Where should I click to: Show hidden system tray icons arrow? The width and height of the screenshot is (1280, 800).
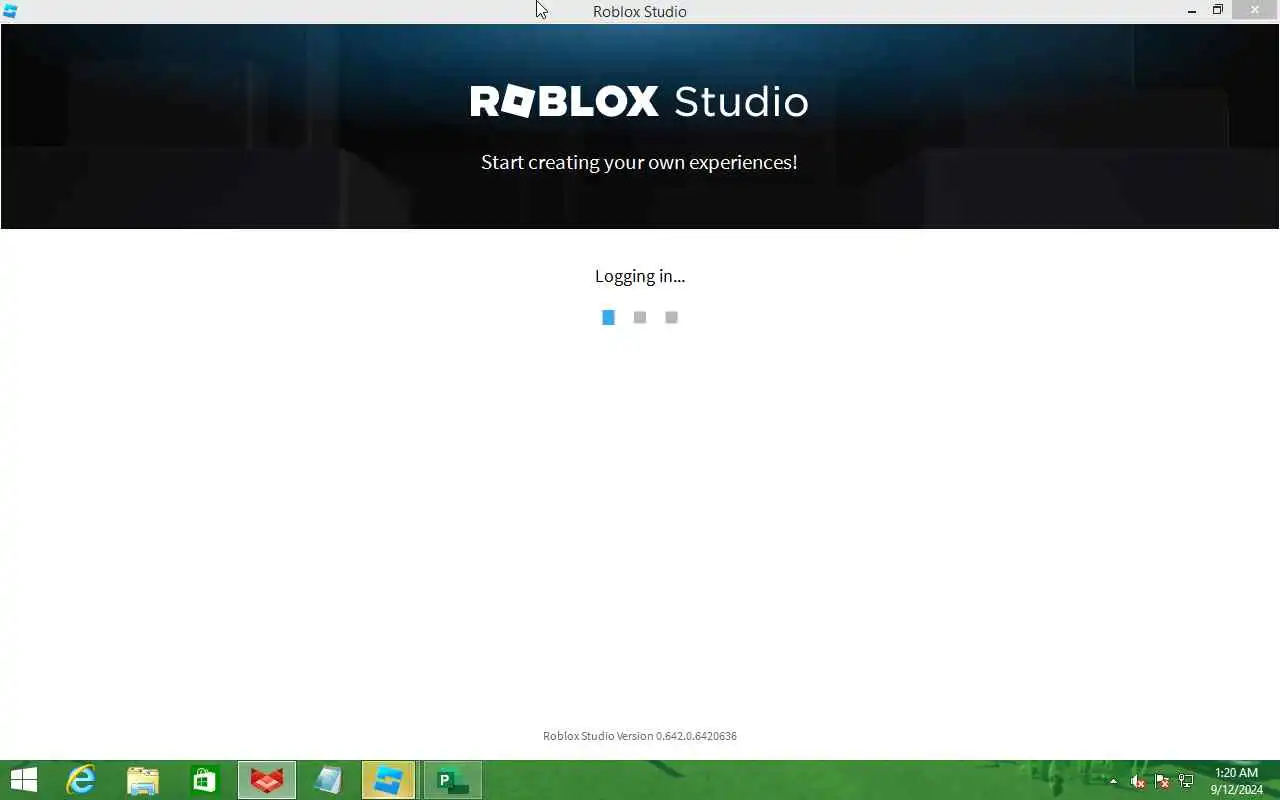coord(1113,781)
